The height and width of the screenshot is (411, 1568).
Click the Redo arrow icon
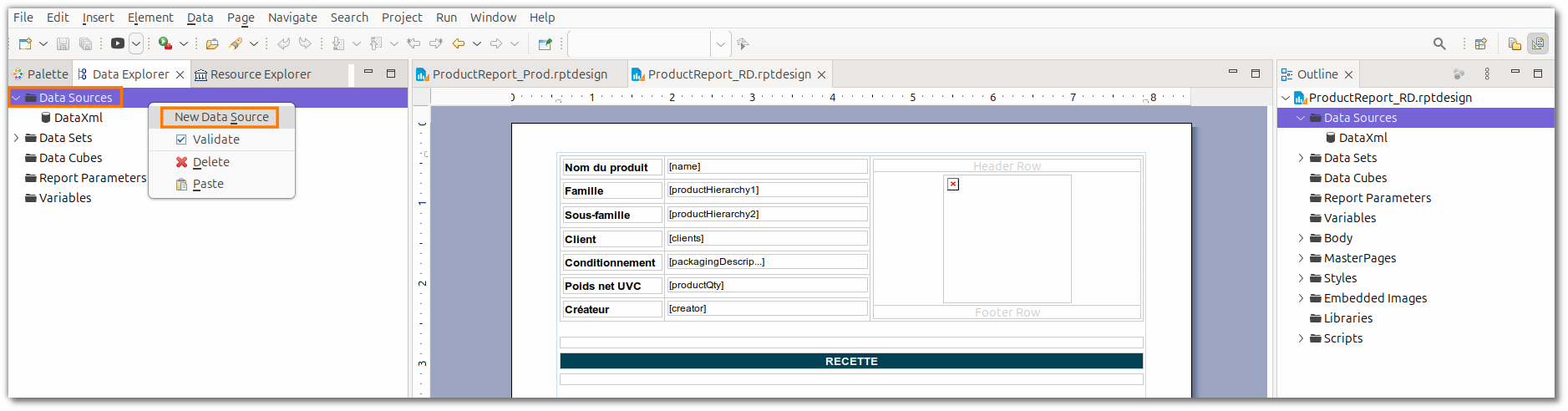[x=306, y=43]
